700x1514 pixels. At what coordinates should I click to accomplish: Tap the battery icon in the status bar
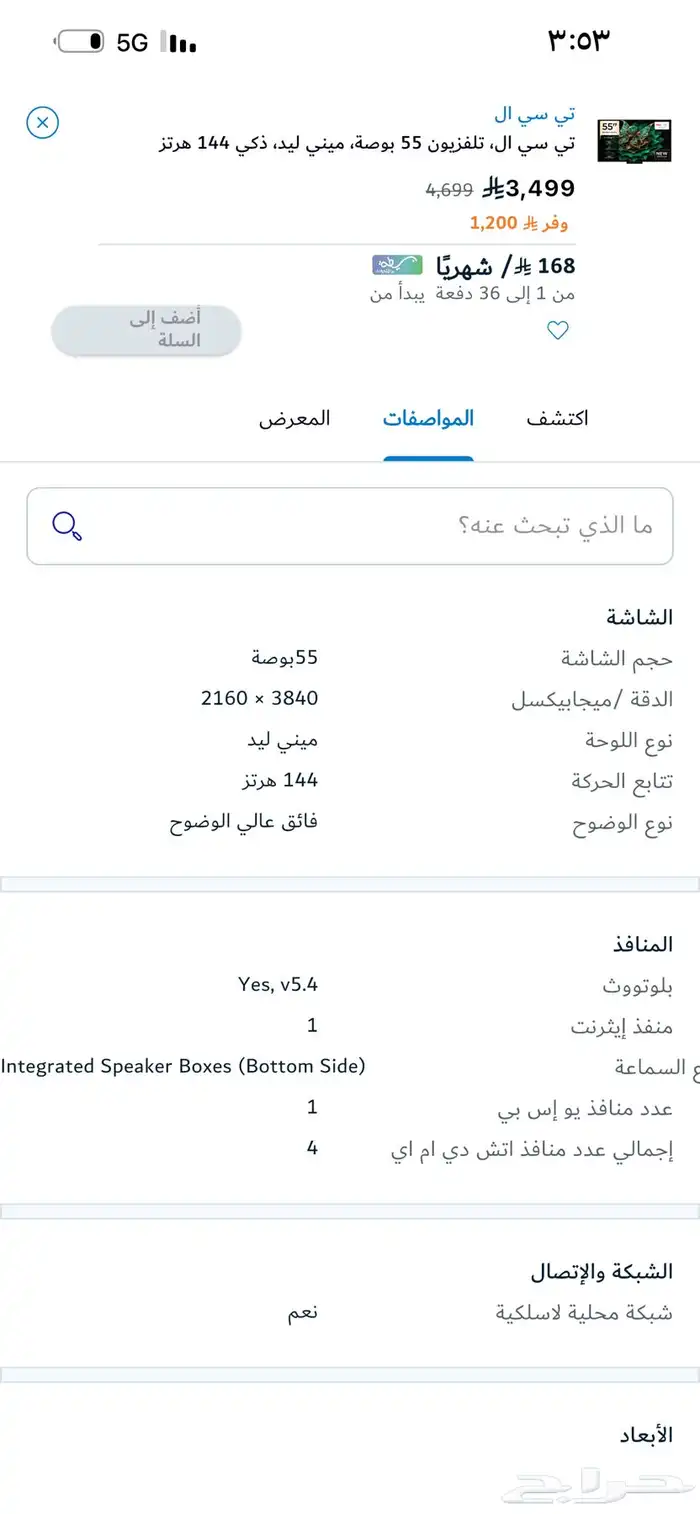[82, 40]
